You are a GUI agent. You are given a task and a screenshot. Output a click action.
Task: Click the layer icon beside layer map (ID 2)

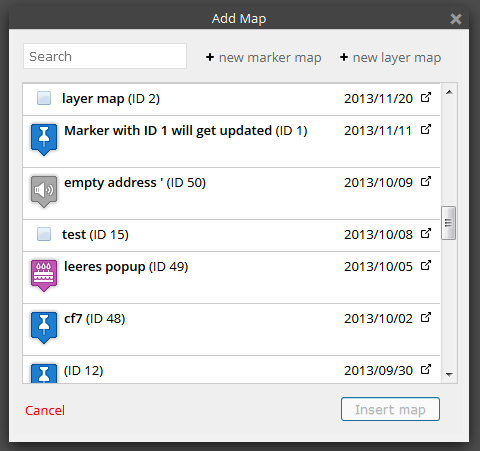pos(44,98)
